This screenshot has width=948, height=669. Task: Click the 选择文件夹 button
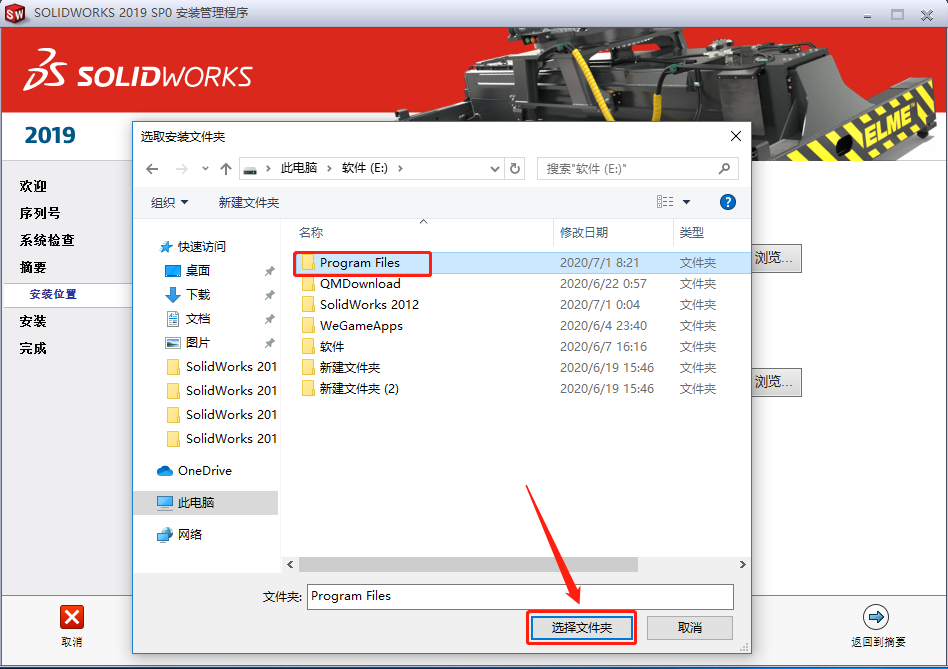coord(581,629)
